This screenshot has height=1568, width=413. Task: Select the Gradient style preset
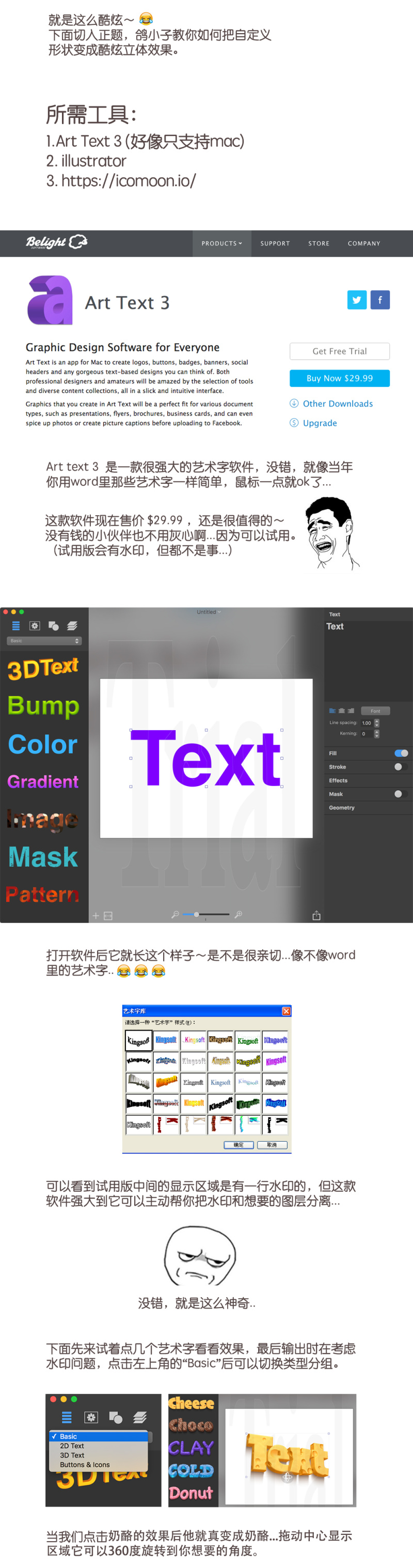42,781
